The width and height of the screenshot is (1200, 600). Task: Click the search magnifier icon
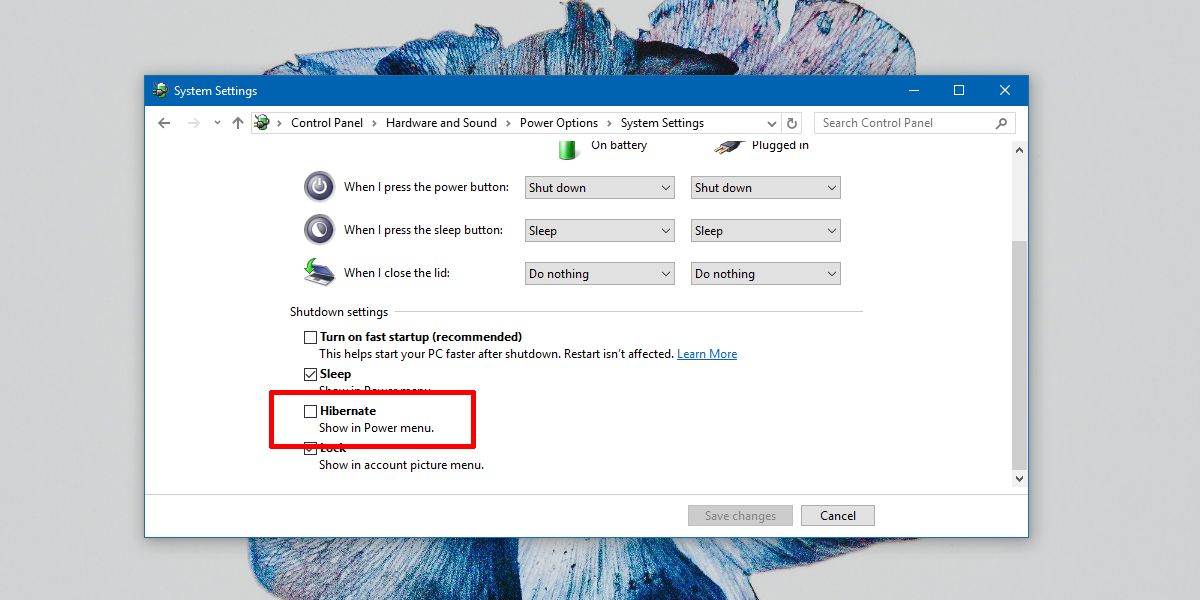point(1001,123)
